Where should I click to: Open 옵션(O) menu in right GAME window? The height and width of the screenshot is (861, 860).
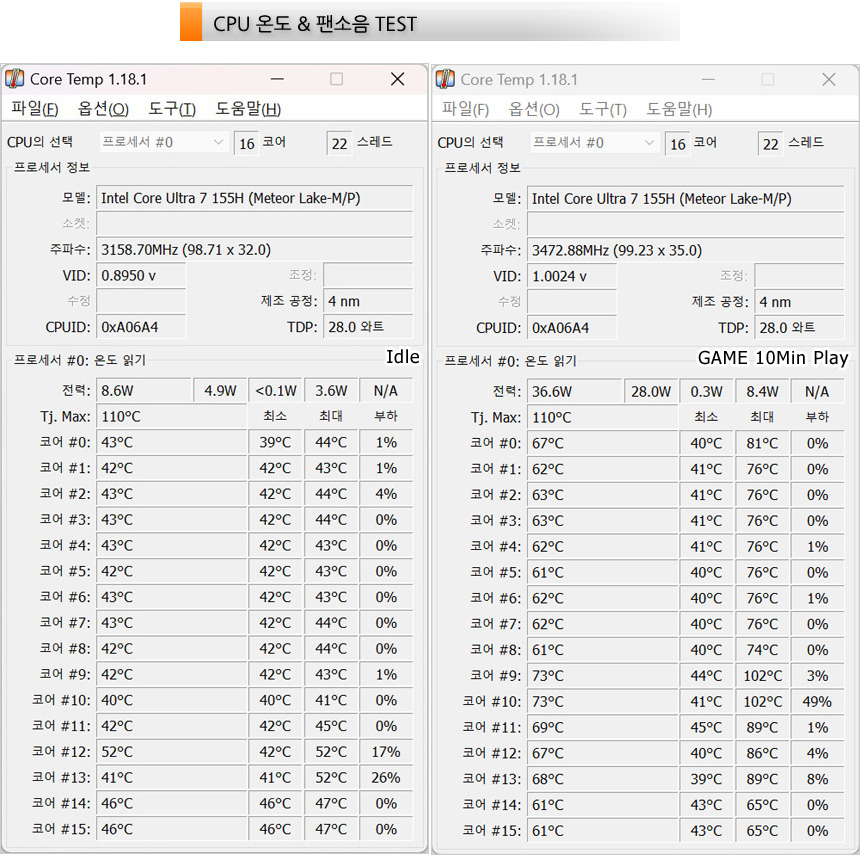click(534, 109)
